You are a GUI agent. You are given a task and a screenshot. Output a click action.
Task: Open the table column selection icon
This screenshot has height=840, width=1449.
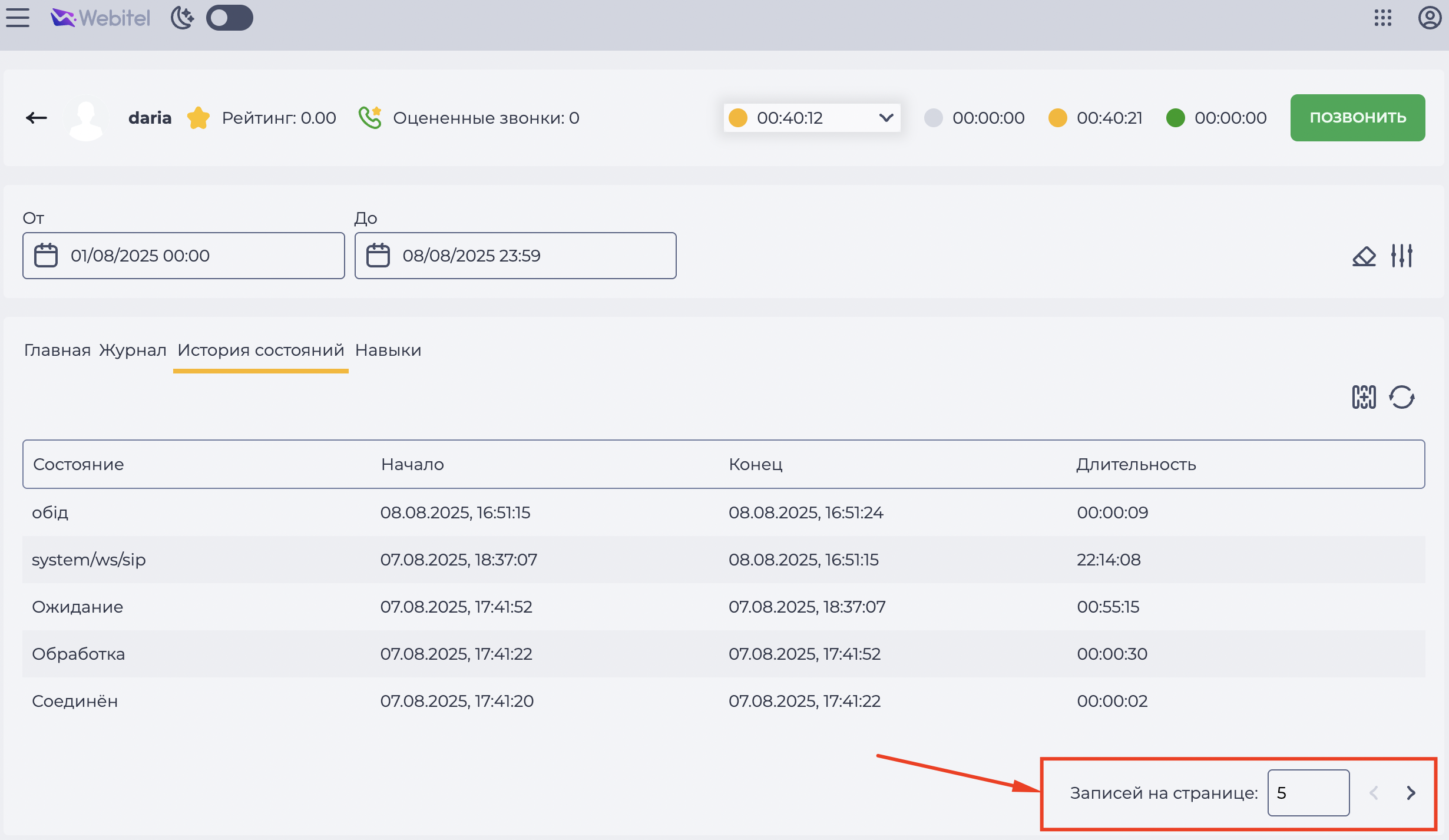[1364, 397]
